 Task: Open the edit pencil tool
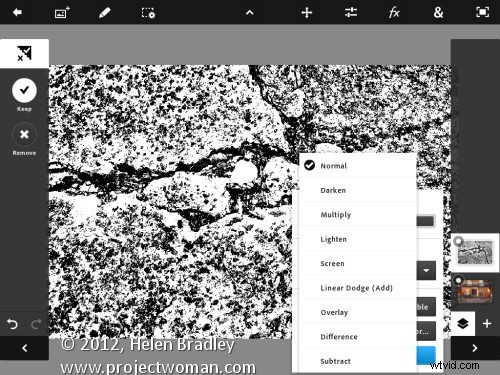coord(104,13)
